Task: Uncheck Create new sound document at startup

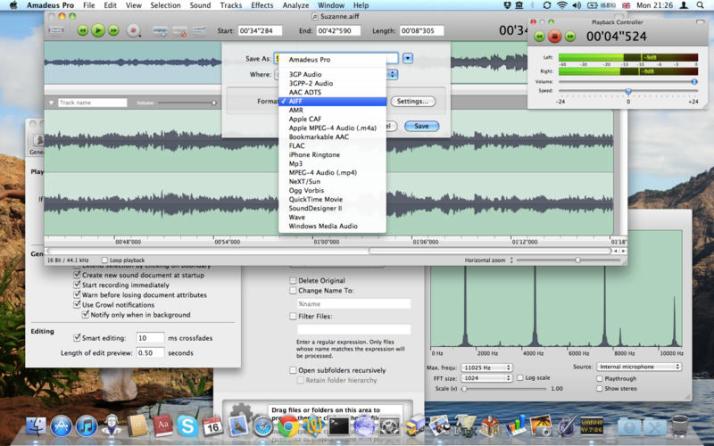Action: point(77,275)
